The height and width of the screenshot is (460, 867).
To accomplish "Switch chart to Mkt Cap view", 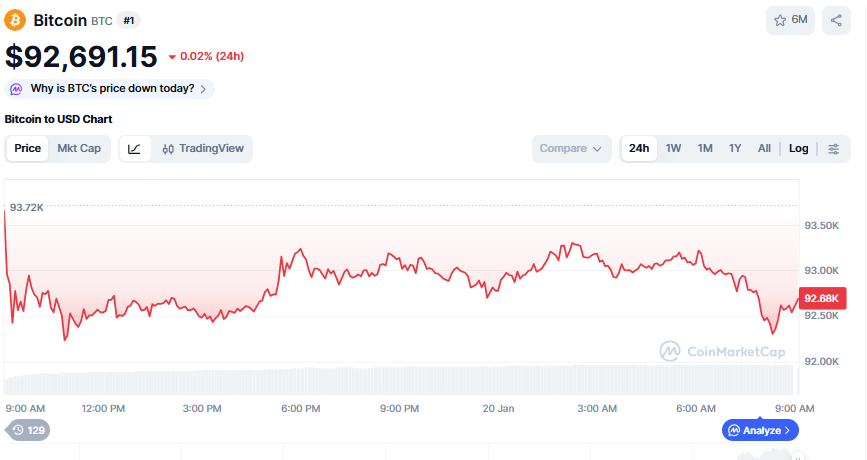I will [79, 149].
